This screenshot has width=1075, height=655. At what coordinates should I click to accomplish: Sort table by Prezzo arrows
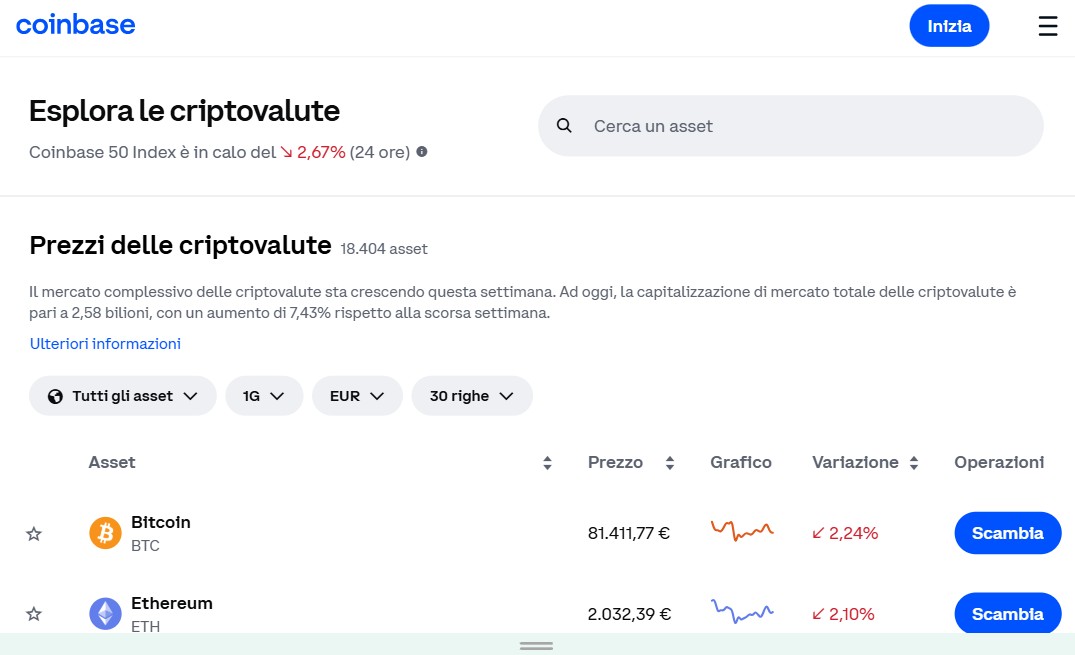(670, 463)
